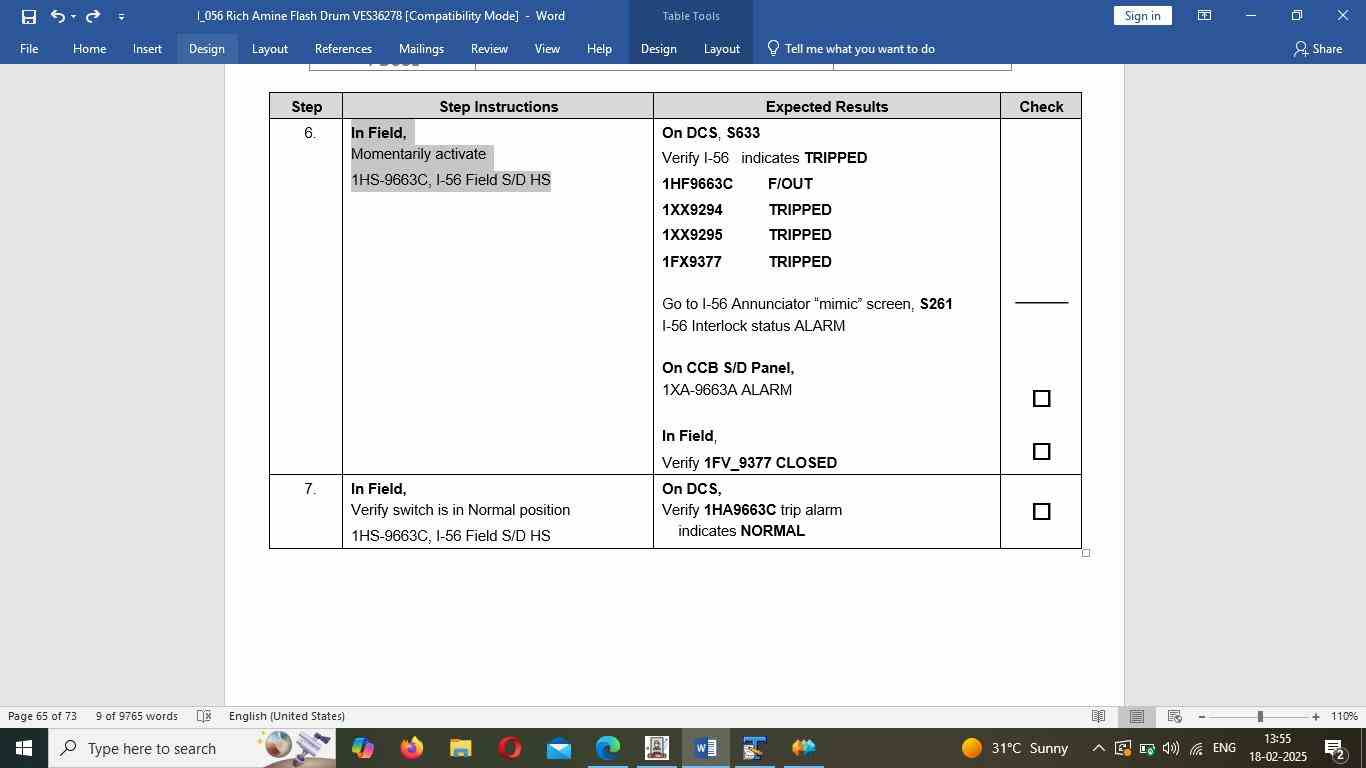This screenshot has height=768, width=1366.
Task: Open the Help tab
Action: click(599, 48)
